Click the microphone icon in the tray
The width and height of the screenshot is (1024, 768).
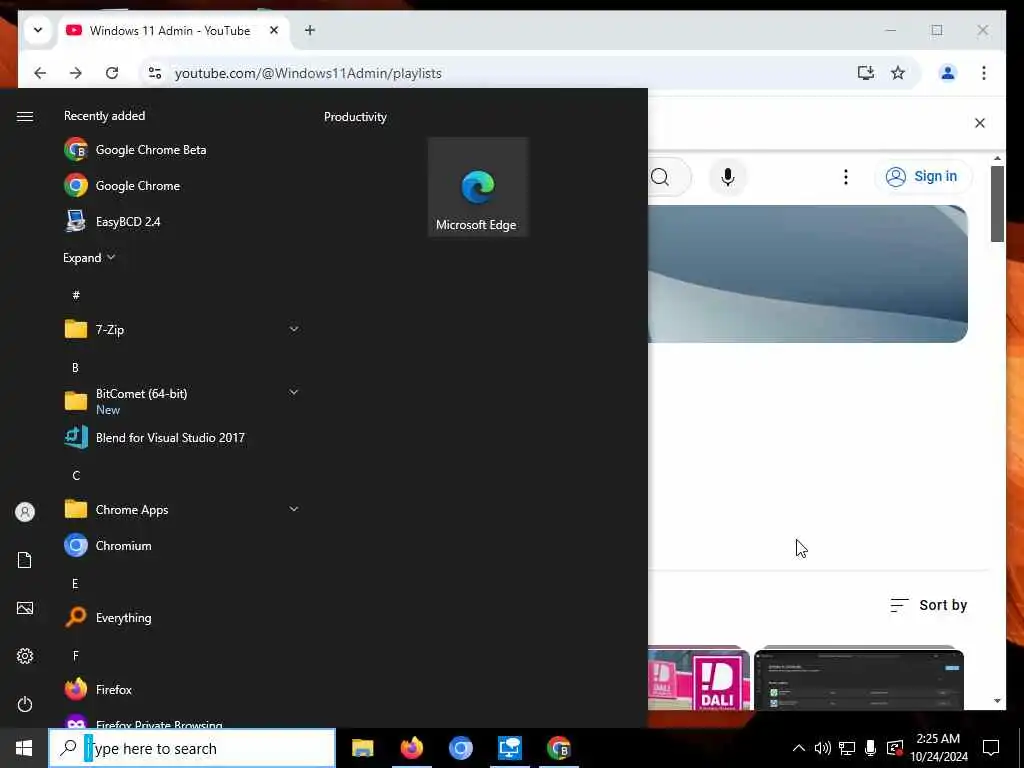click(x=871, y=748)
